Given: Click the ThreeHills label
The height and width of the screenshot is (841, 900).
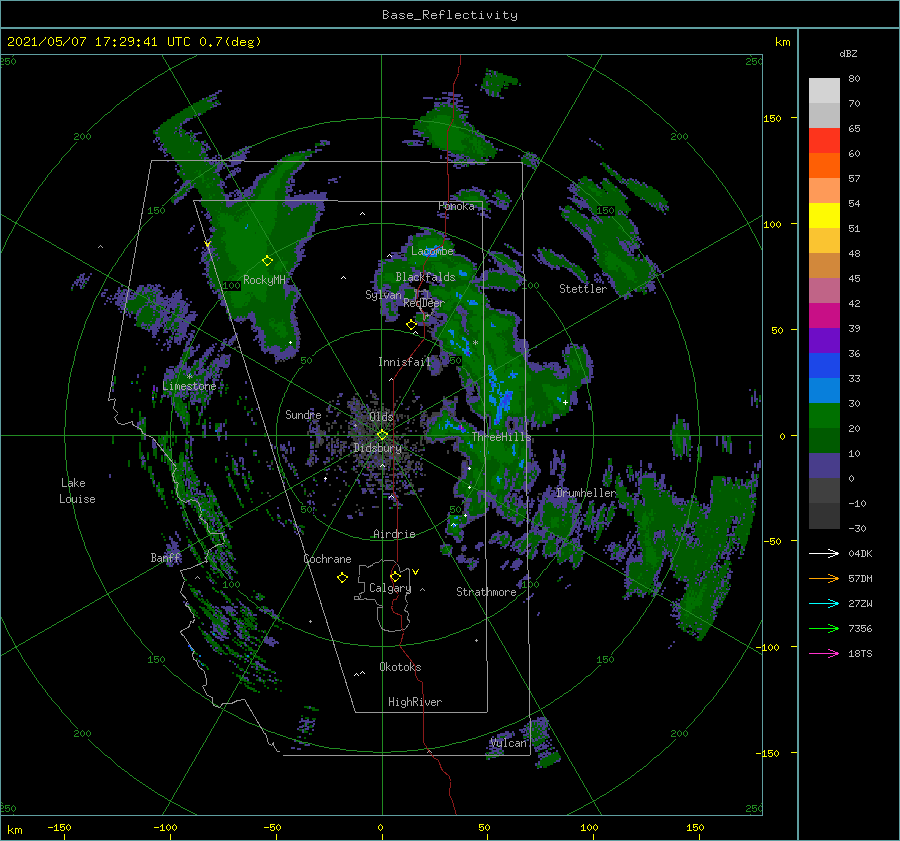Looking at the screenshot, I should [502, 437].
